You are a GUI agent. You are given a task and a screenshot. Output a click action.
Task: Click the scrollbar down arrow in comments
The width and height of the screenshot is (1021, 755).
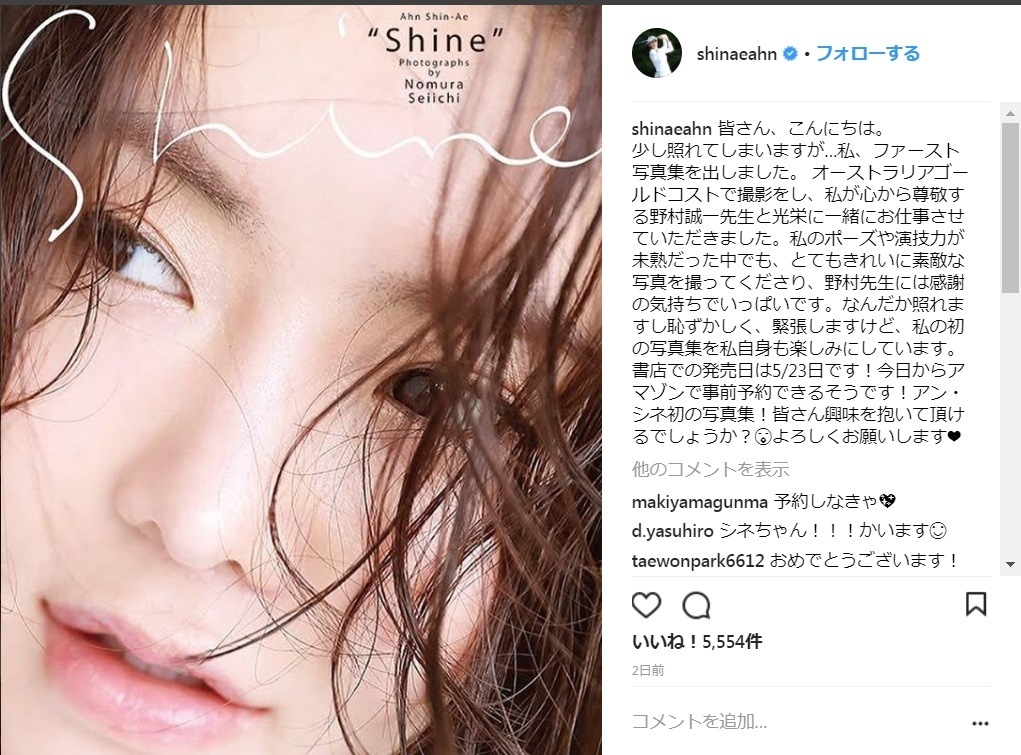tap(1010, 564)
